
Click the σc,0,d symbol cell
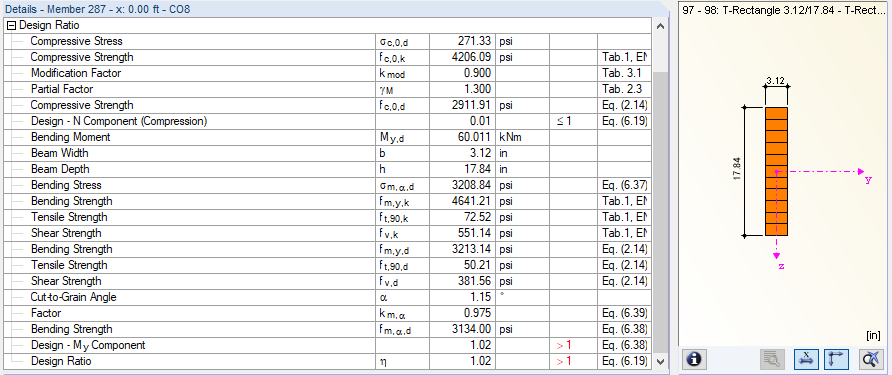click(x=403, y=42)
